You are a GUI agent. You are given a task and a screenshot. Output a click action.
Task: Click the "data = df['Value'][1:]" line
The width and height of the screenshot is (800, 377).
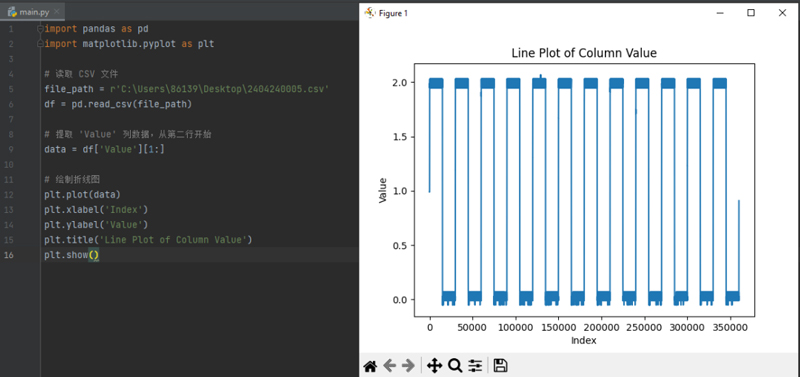click(x=105, y=149)
